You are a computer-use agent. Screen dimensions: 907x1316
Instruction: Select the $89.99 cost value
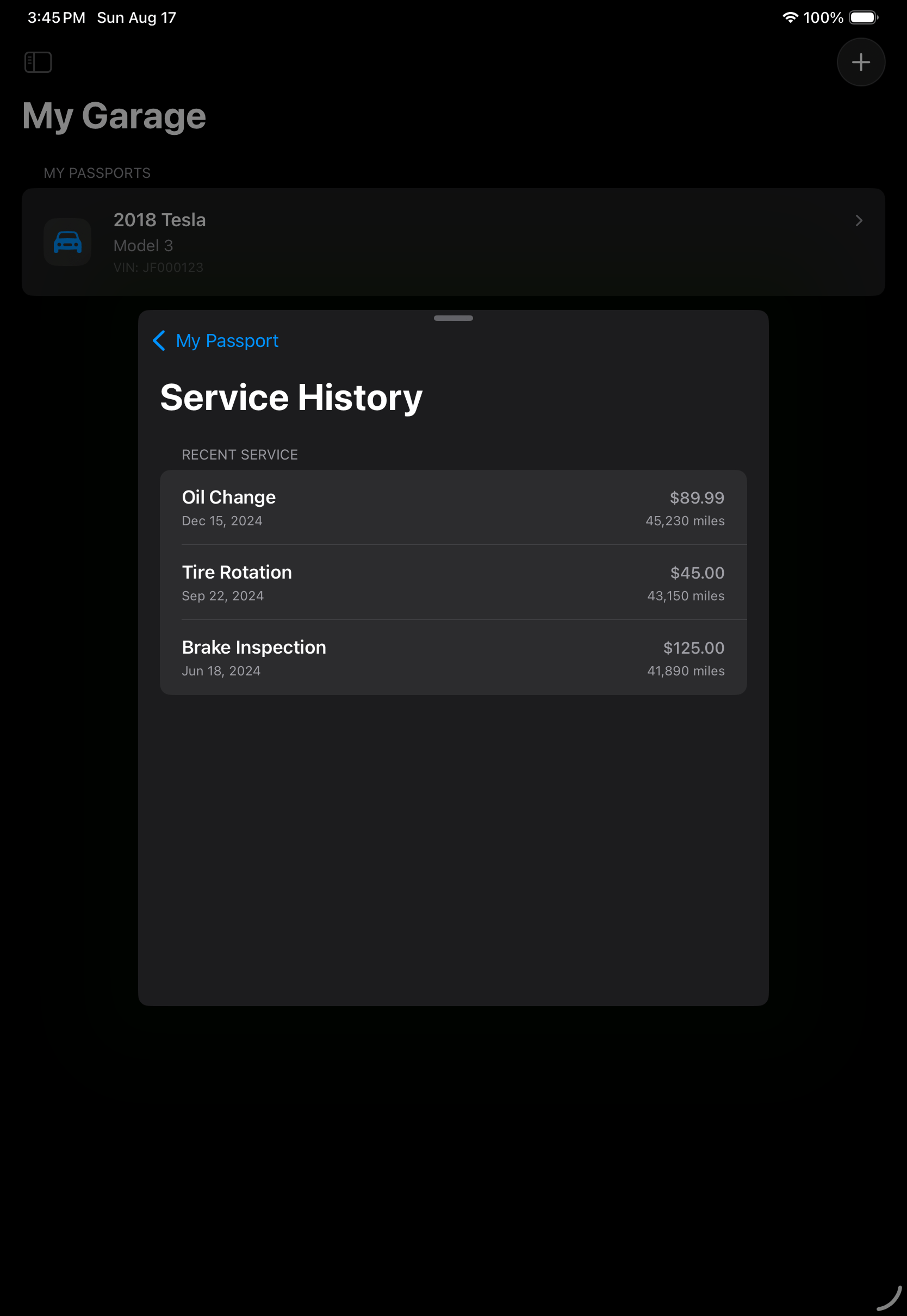[x=697, y=498]
